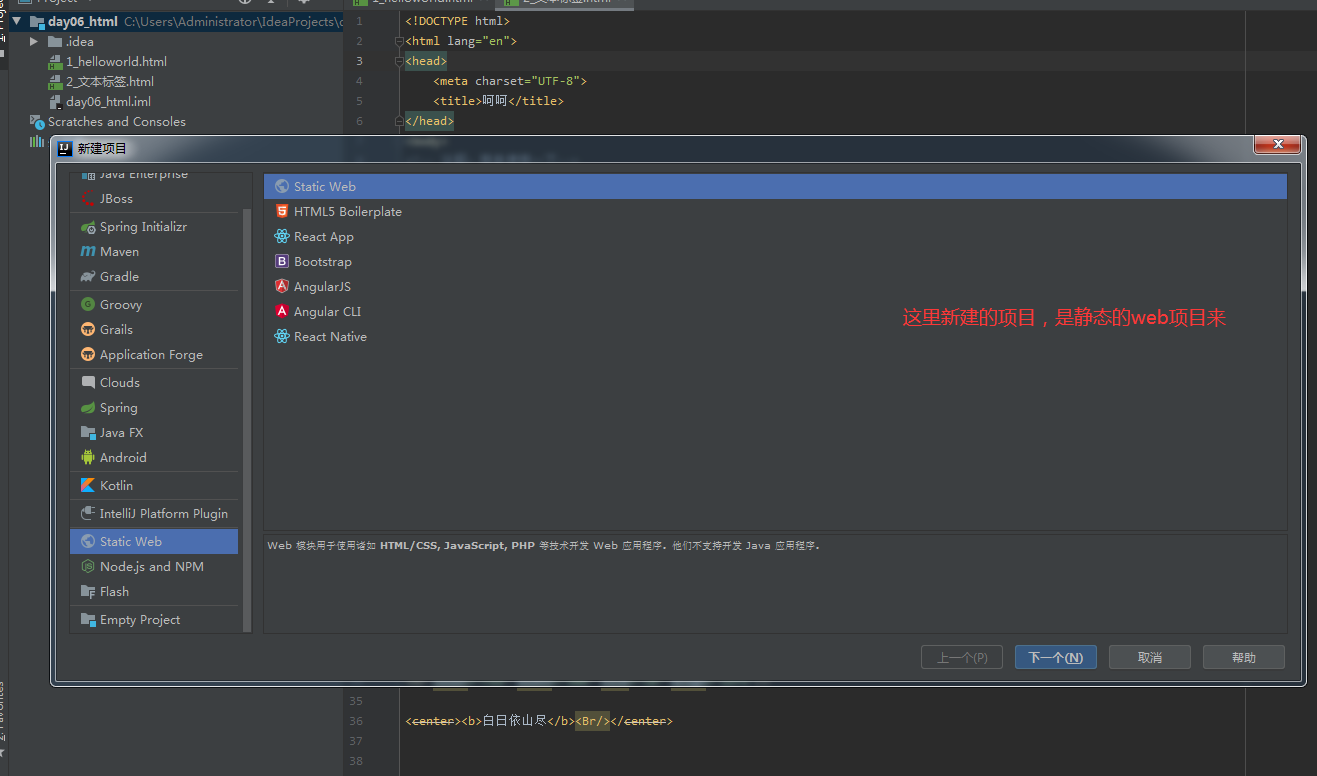Select the AngularJS template

click(775, 287)
